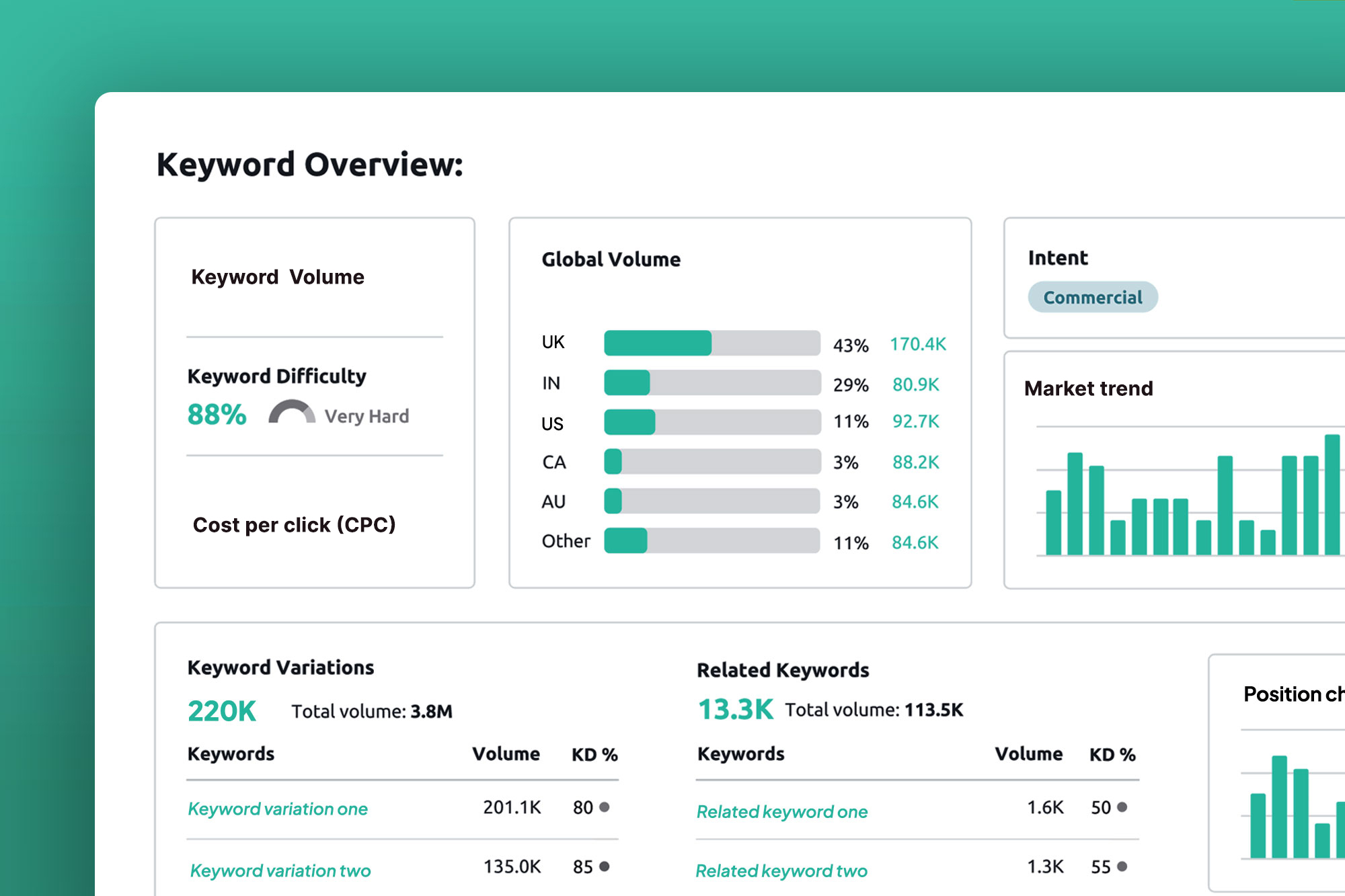This screenshot has width=1345, height=896.
Task: Click the KD dot beside 85
Action: (605, 866)
